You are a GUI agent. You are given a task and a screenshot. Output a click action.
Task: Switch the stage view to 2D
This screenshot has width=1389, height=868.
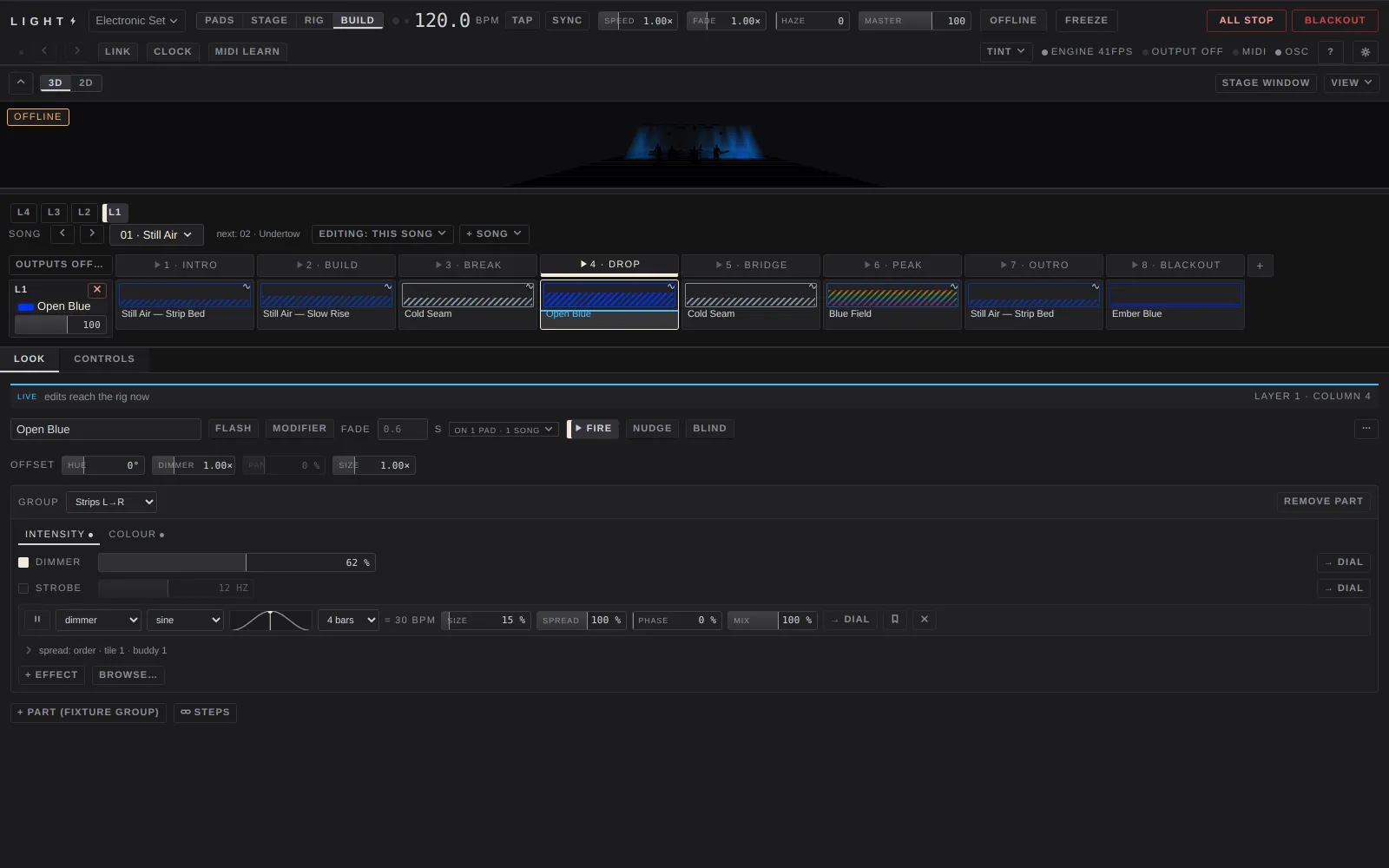pos(86,83)
